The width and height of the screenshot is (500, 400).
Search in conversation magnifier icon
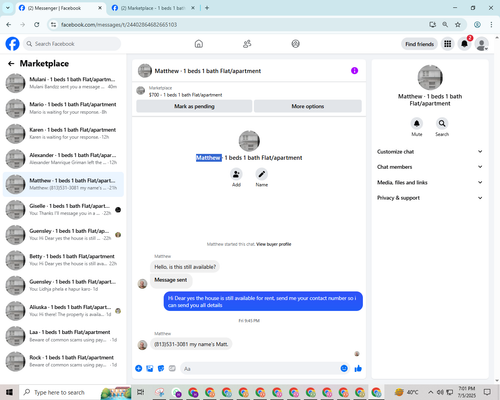pyautogui.click(x=442, y=123)
